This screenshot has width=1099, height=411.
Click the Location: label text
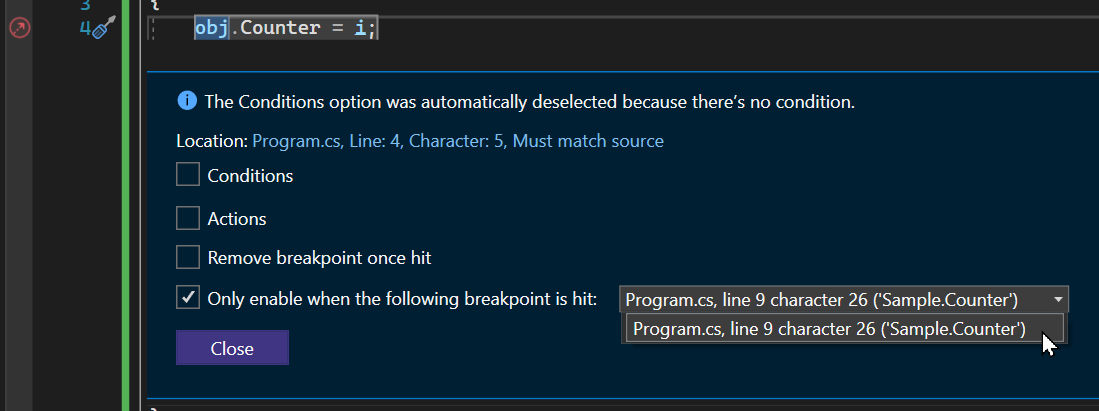[212, 141]
